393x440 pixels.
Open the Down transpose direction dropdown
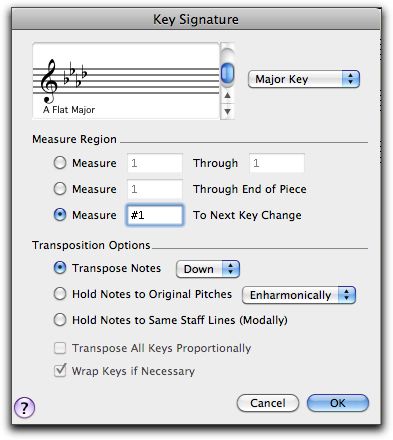point(208,269)
